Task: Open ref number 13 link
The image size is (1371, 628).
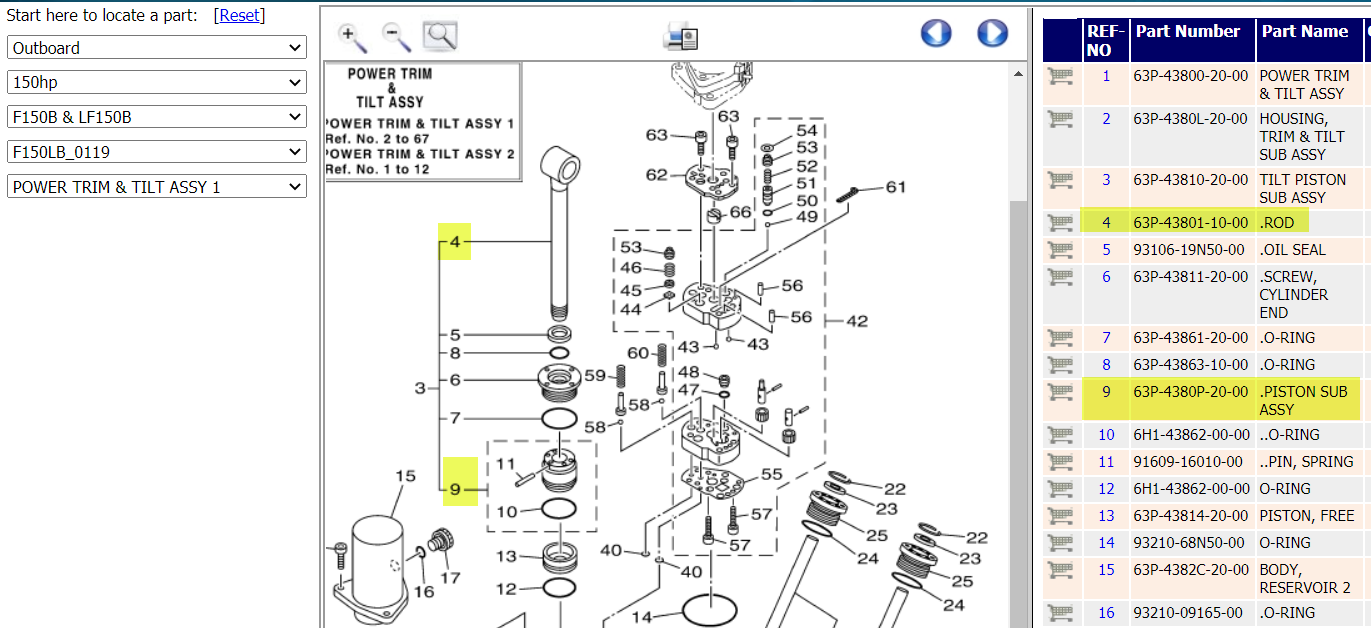Action: click(1106, 516)
